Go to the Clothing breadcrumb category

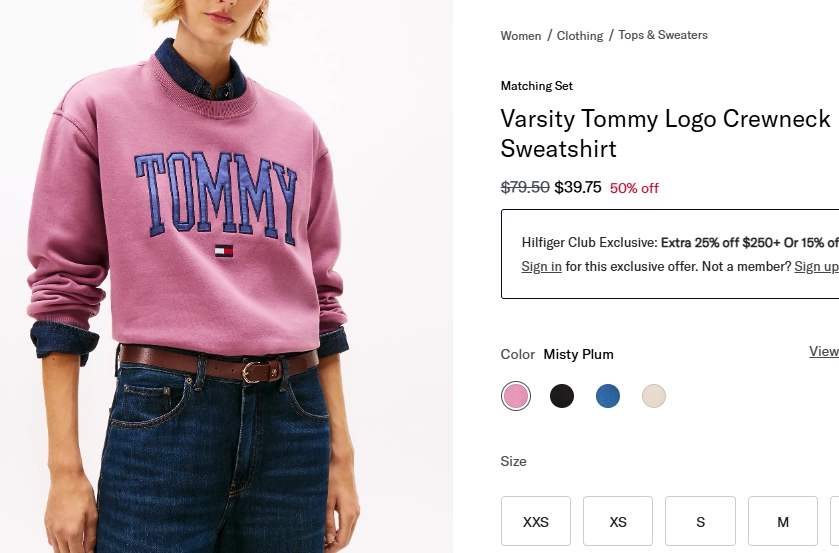point(580,36)
